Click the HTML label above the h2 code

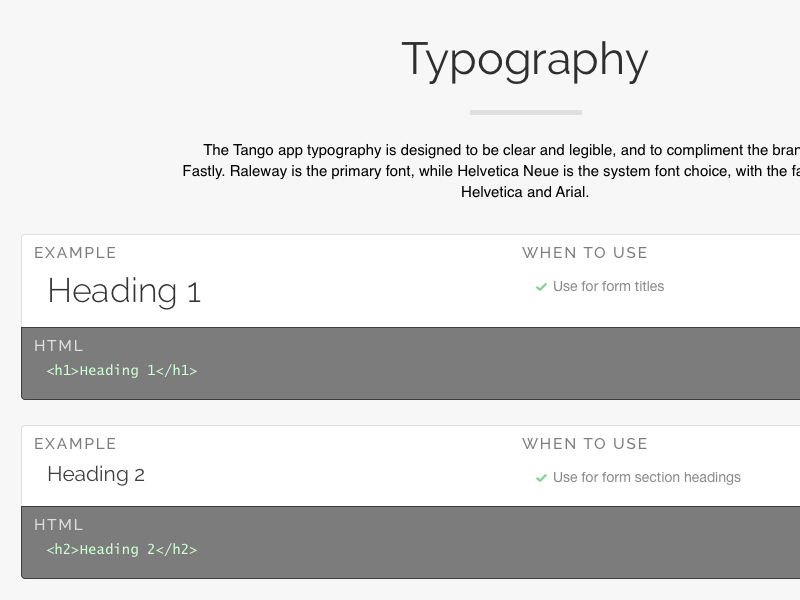point(59,525)
